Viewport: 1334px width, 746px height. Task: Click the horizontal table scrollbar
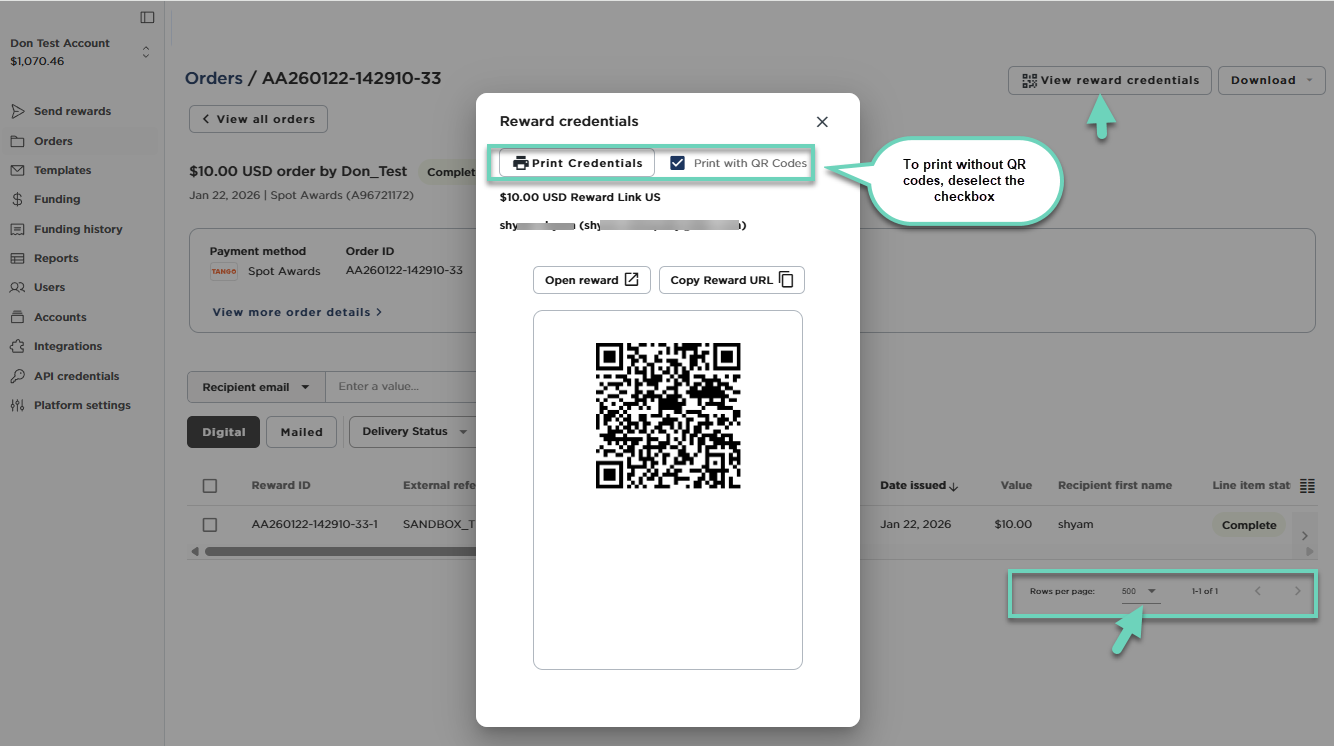coord(340,551)
